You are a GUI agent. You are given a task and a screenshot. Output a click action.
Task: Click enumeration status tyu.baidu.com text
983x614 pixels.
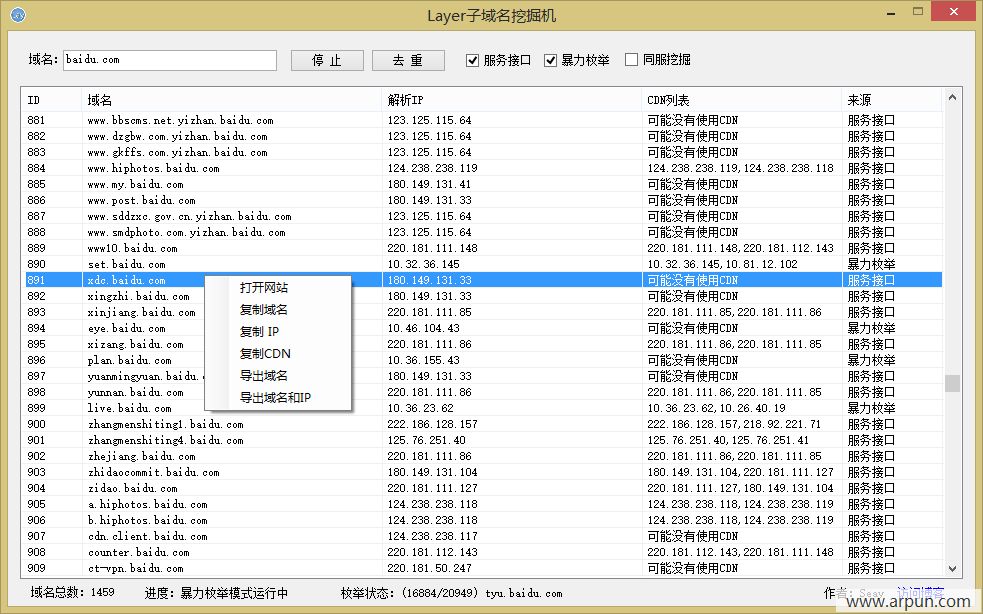click(x=523, y=593)
